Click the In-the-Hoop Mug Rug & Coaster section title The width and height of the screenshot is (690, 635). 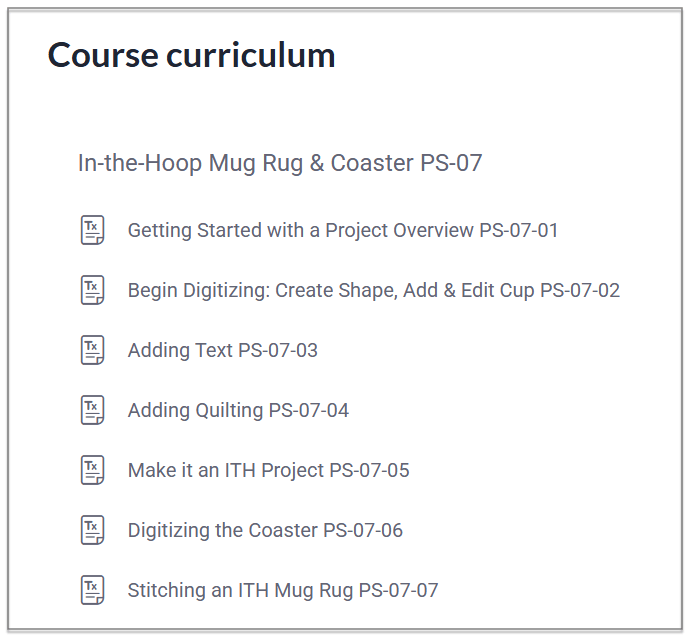pyautogui.click(x=280, y=163)
